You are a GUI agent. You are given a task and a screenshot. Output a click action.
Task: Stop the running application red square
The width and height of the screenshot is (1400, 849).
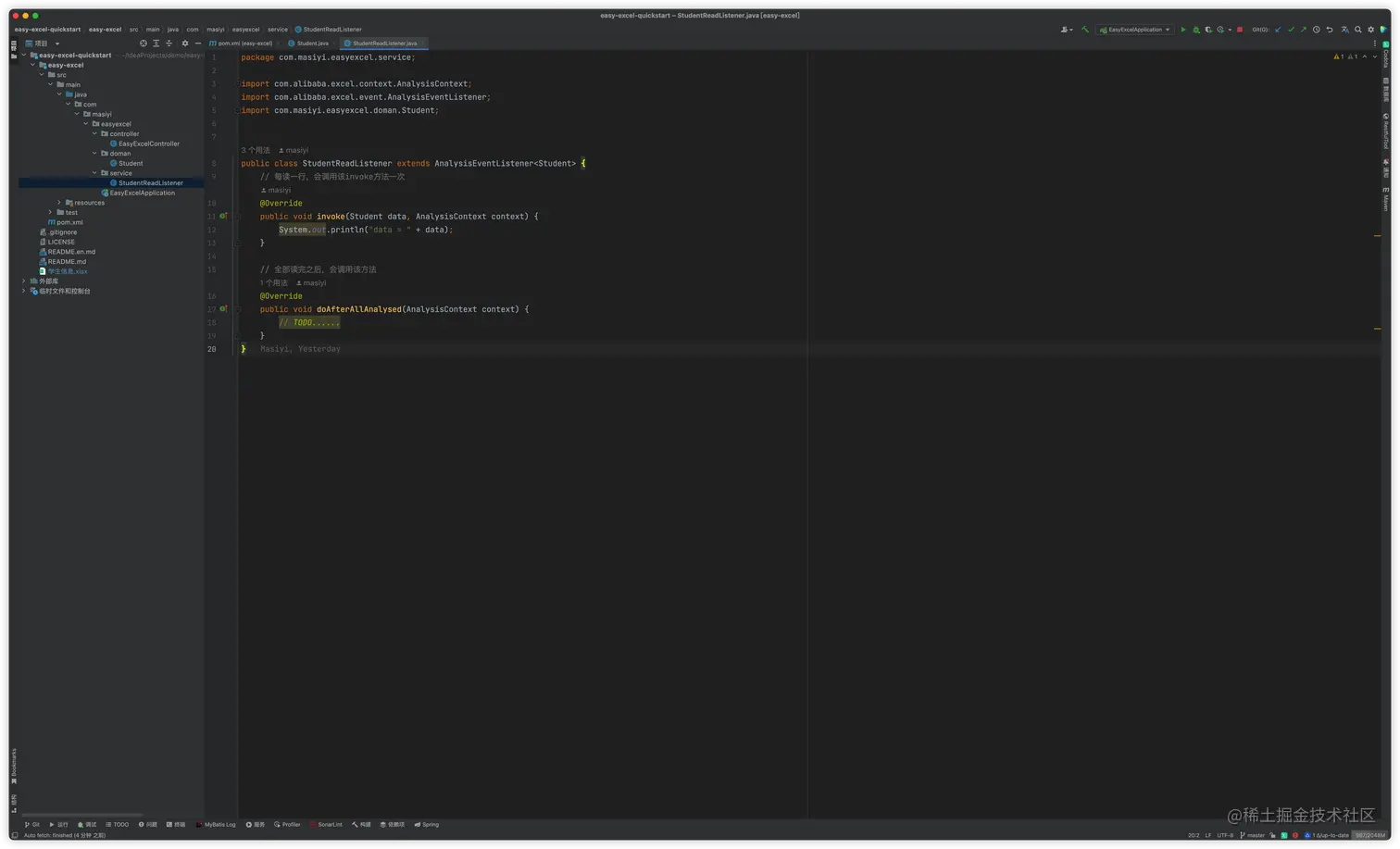click(x=1240, y=30)
